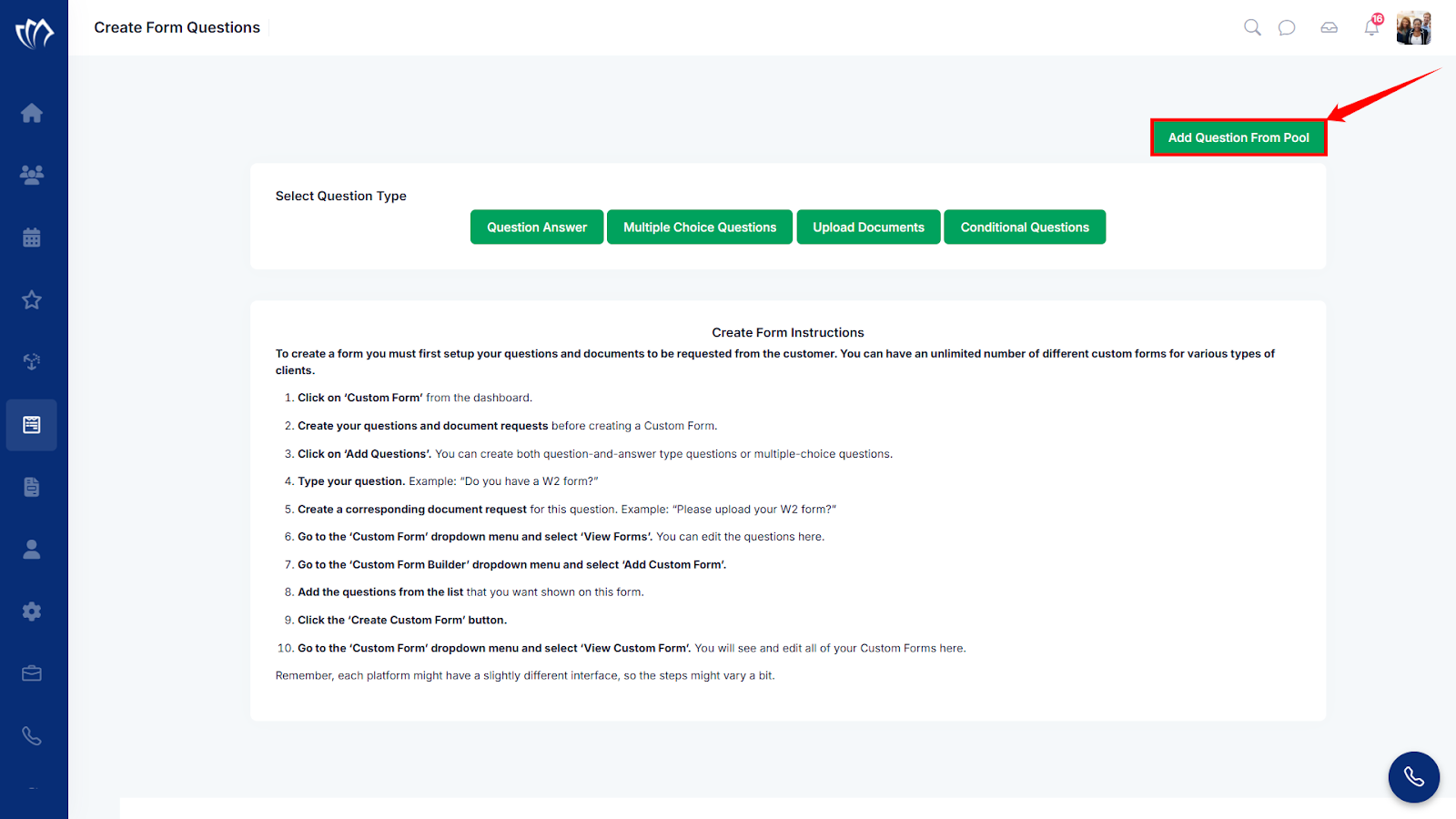Choose the Upload Documents type
The height and width of the screenshot is (819, 1456).
869,227
